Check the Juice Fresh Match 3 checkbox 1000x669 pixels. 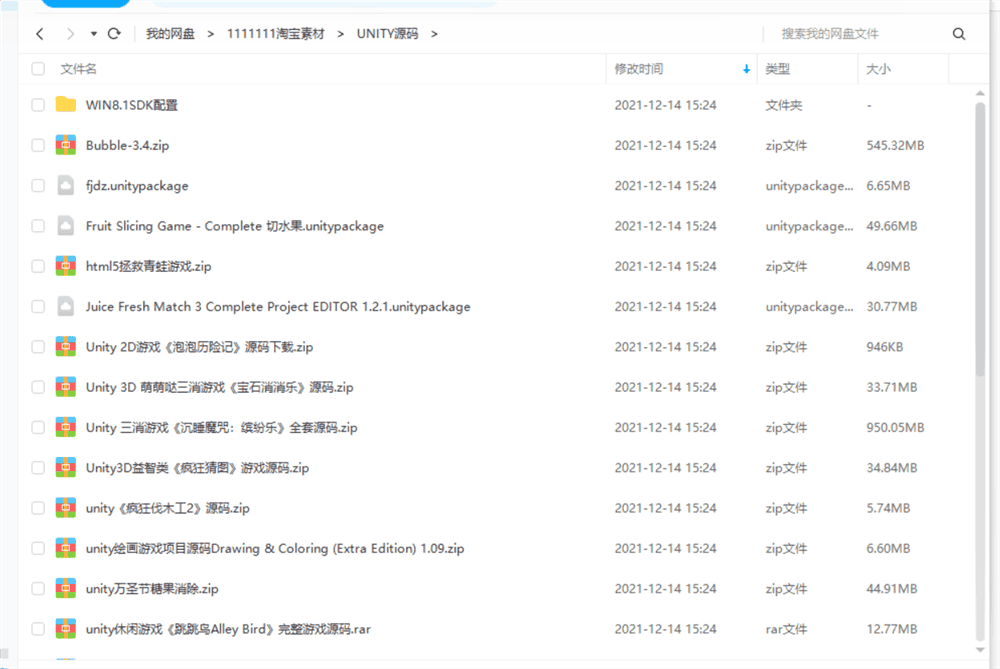(x=38, y=307)
